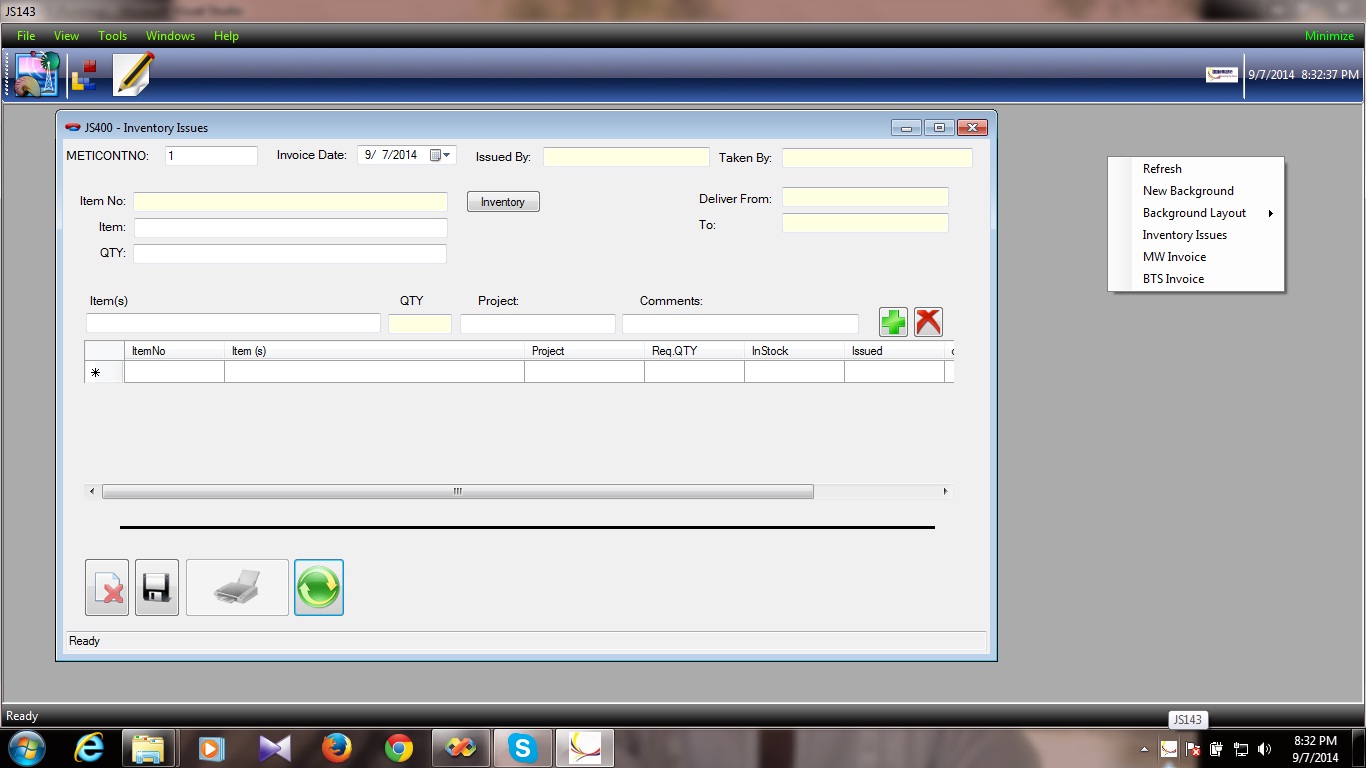
Task: Click the Item No input field
Action: tap(290, 202)
